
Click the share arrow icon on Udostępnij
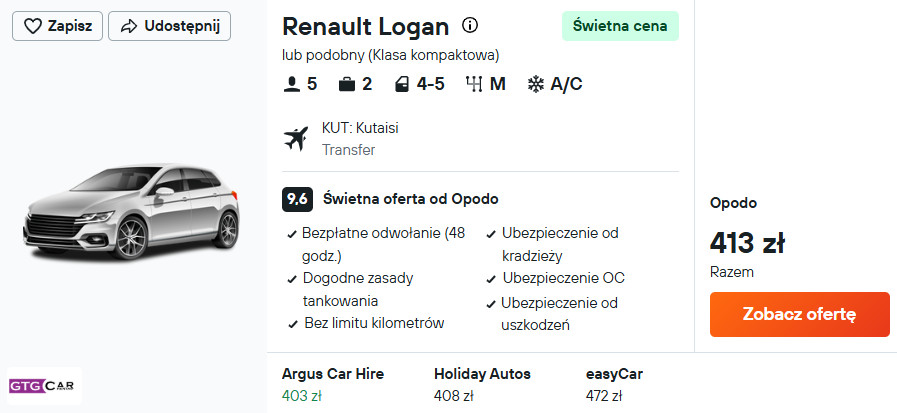(x=128, y=26)
